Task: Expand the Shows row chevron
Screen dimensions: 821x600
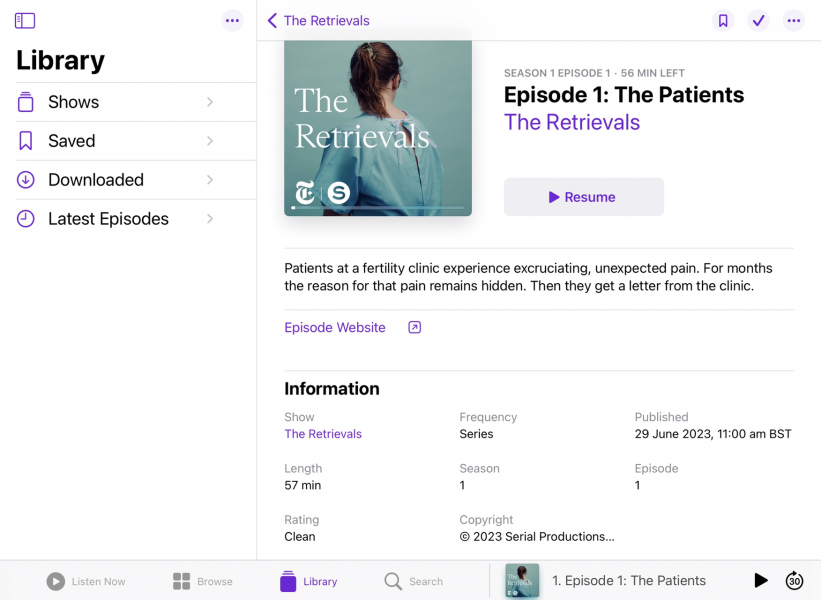Action: point(210,102)
